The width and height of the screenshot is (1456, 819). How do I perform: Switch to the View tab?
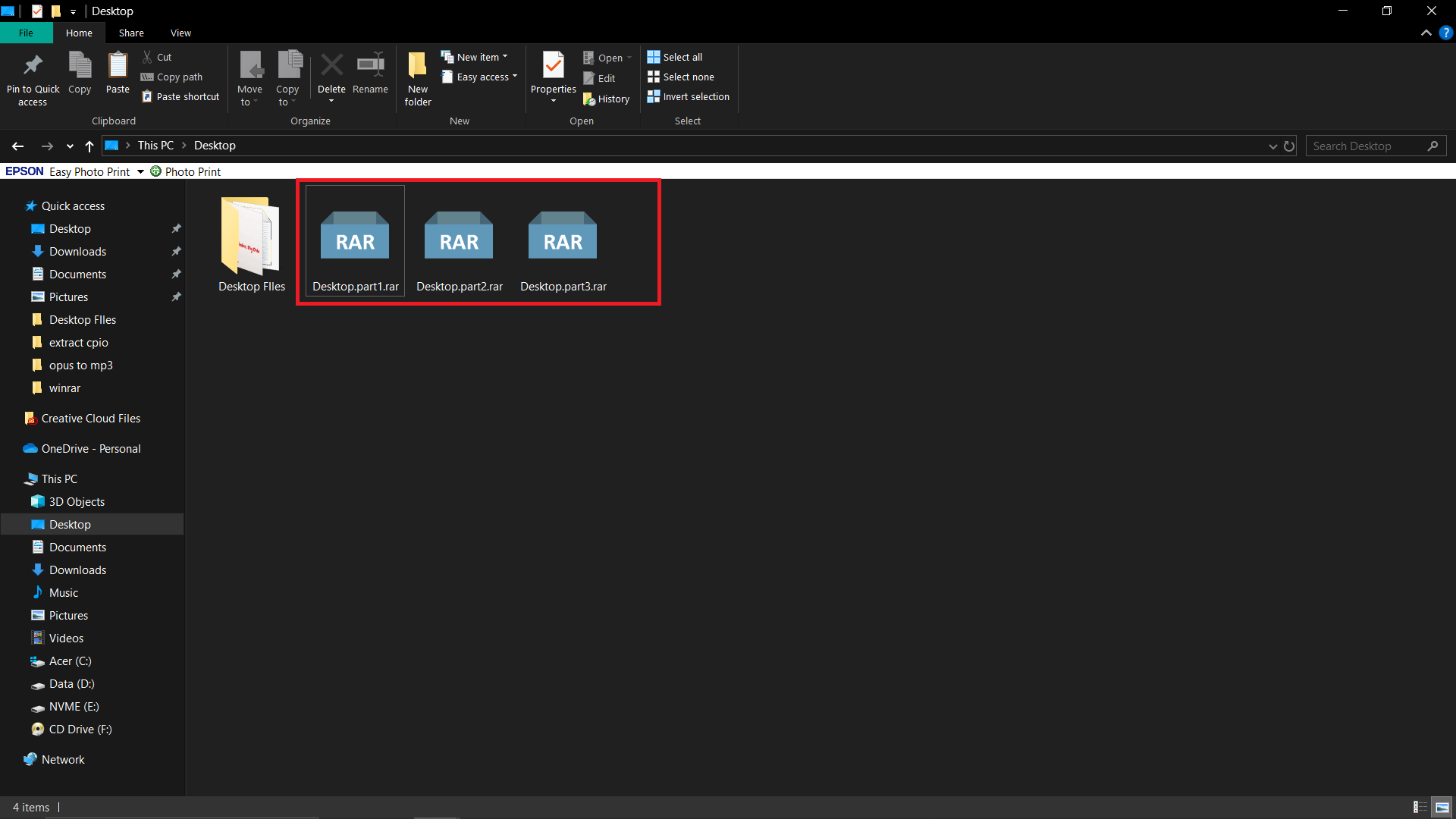(180, 33)
